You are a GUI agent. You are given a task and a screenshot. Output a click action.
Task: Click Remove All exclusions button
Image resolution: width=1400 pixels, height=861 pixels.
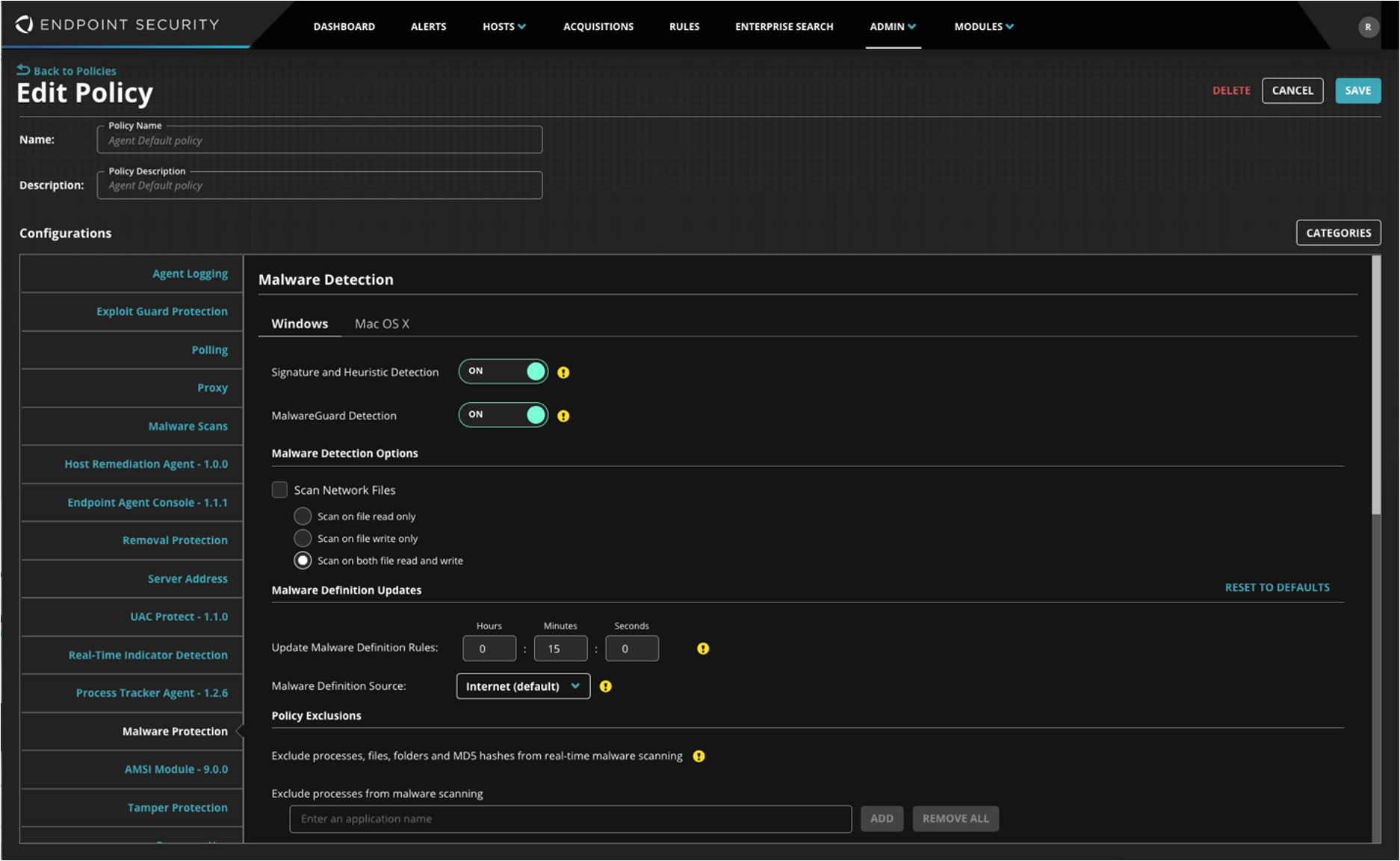coord(955,818)
